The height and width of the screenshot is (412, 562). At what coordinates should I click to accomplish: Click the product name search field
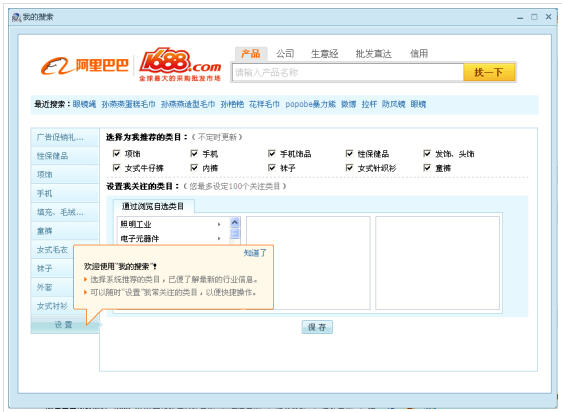point(348,72)
